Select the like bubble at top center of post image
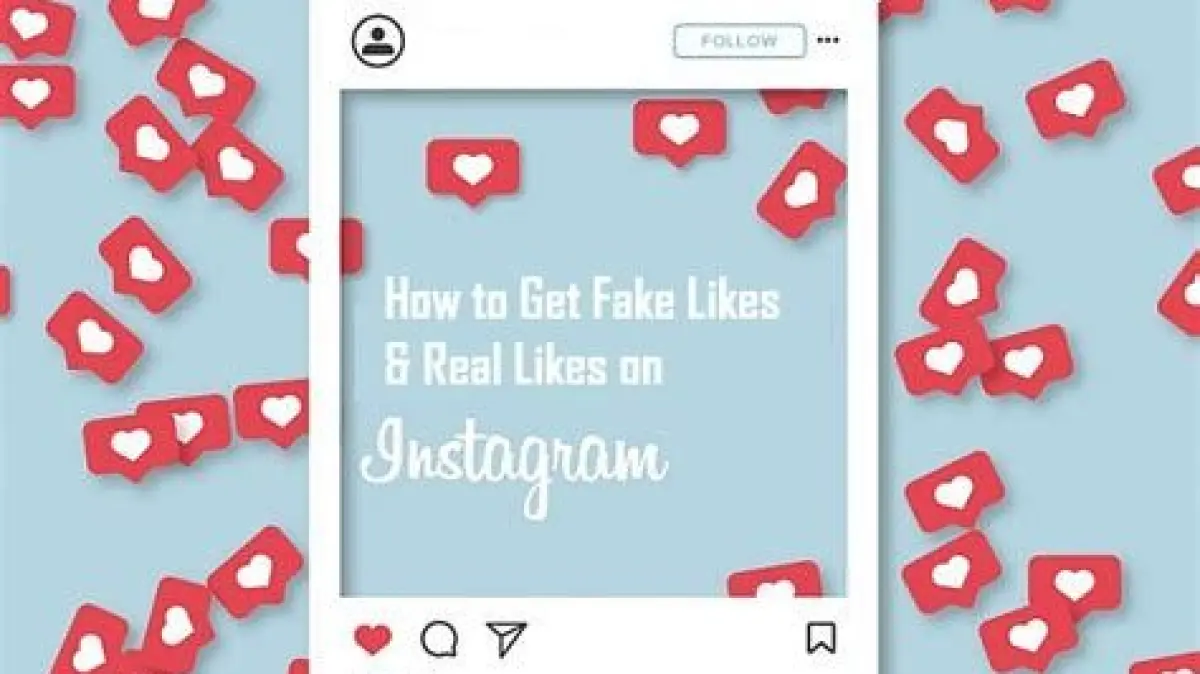 [x=680, y=131]
